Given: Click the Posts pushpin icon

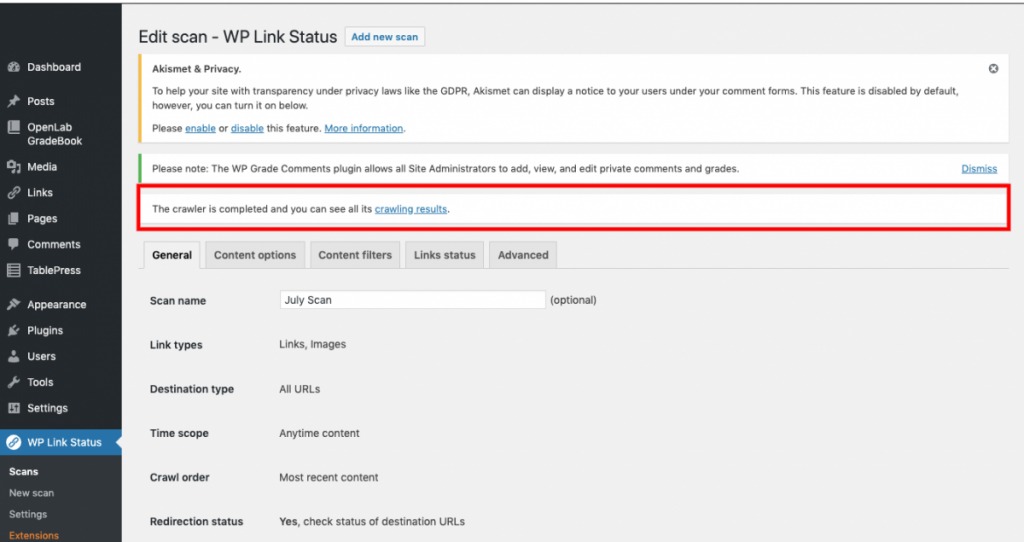Looking at the screenshot, I should point(13,101).
